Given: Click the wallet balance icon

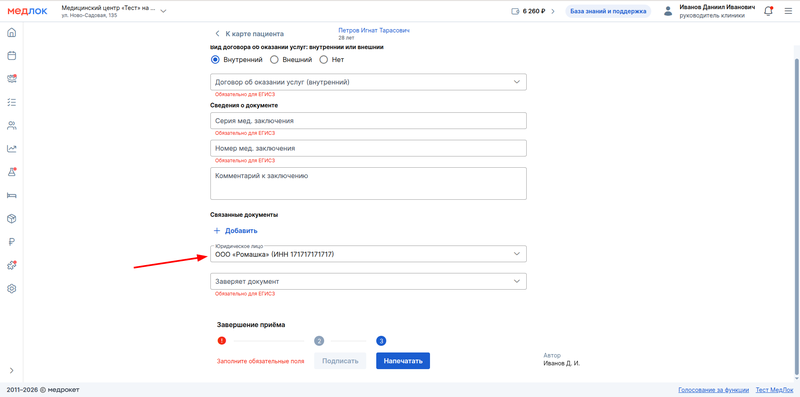Looking at the screenshot, I should click(x=515, y=11).
